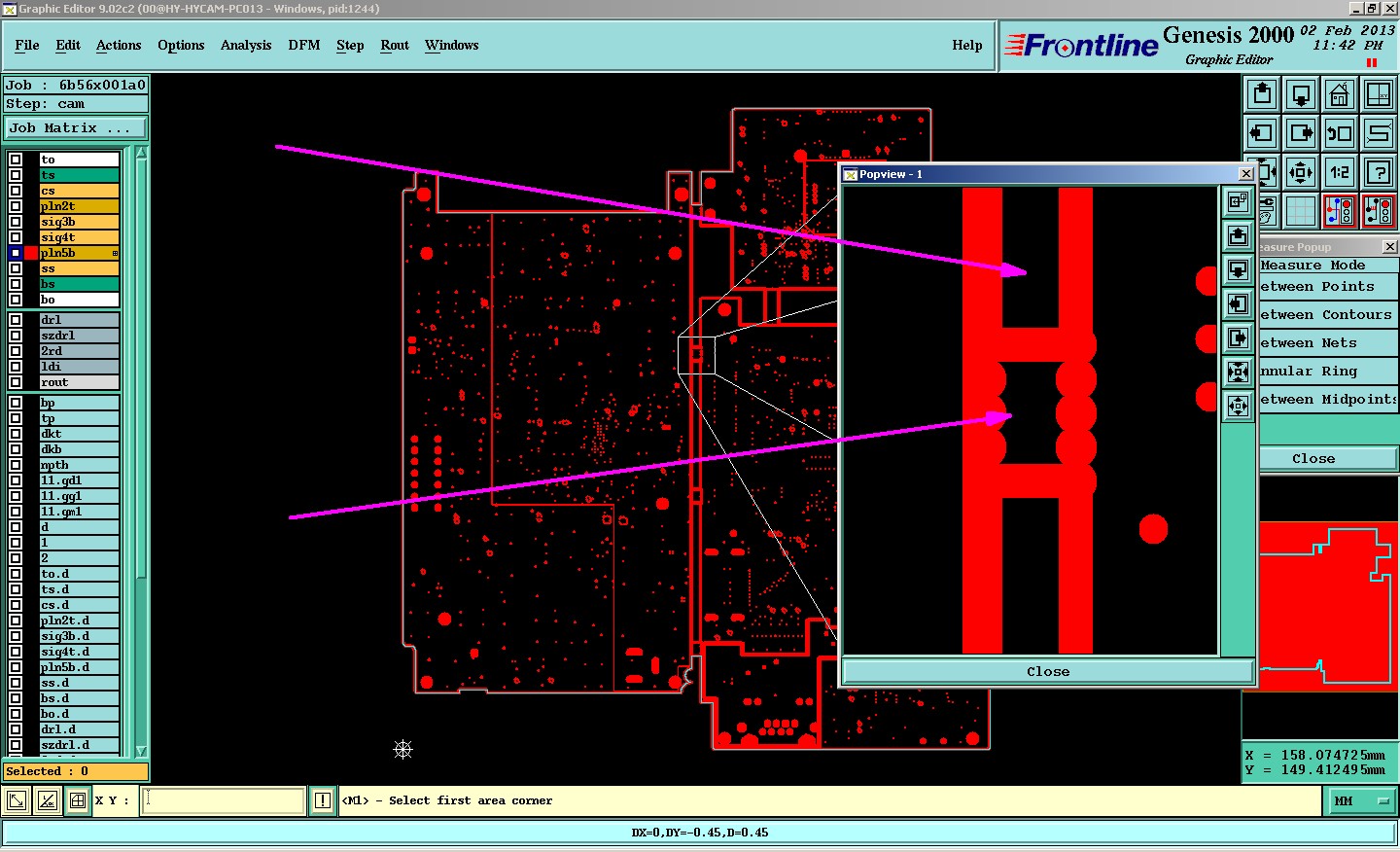
Task: Select Between Nets measure mode
Action: click(1329, 343)
